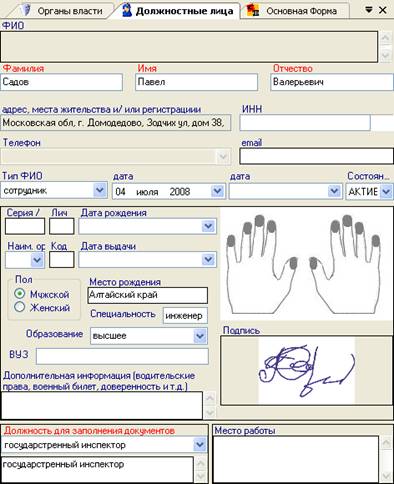The height and width of the screenshot is (484, 394).
Task: Select the Мужской radio button
Action: point(20,294)
